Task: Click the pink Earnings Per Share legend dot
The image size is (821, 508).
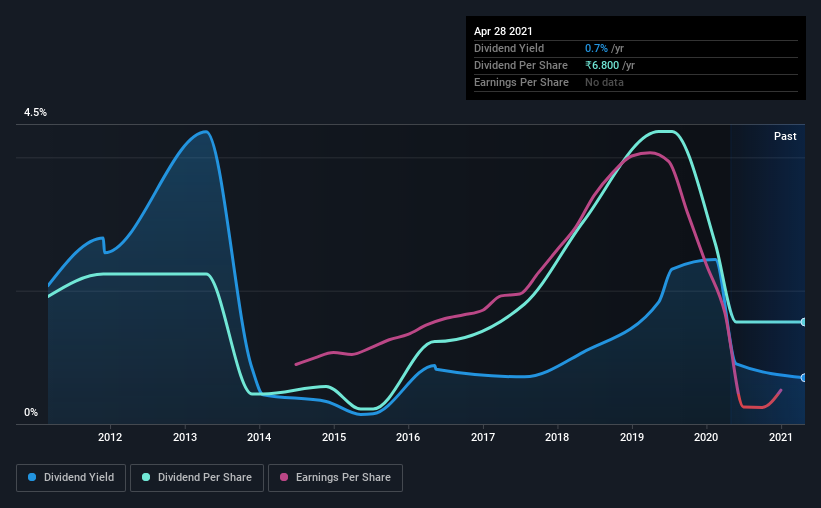Action: (284, 477)
